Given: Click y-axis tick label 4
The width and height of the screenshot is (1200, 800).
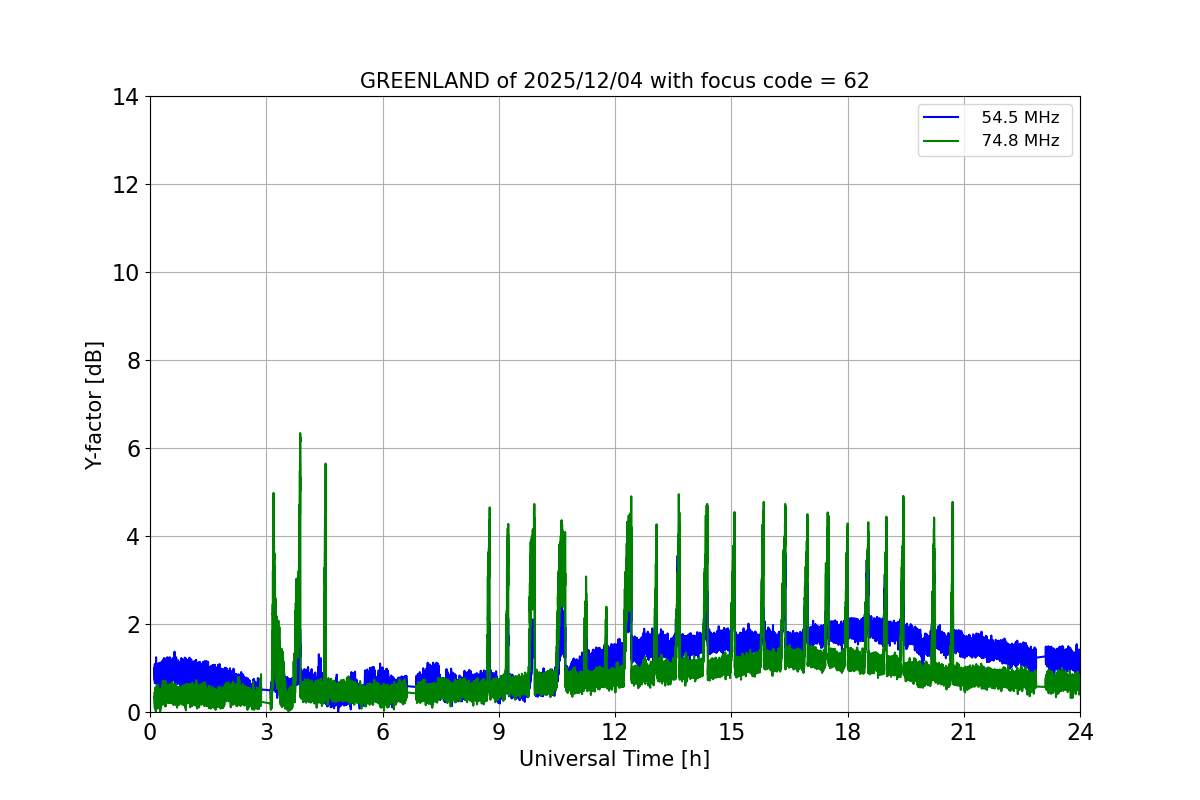Looking at the screenshot, I should pyautogui.click(x=133, y=537).
